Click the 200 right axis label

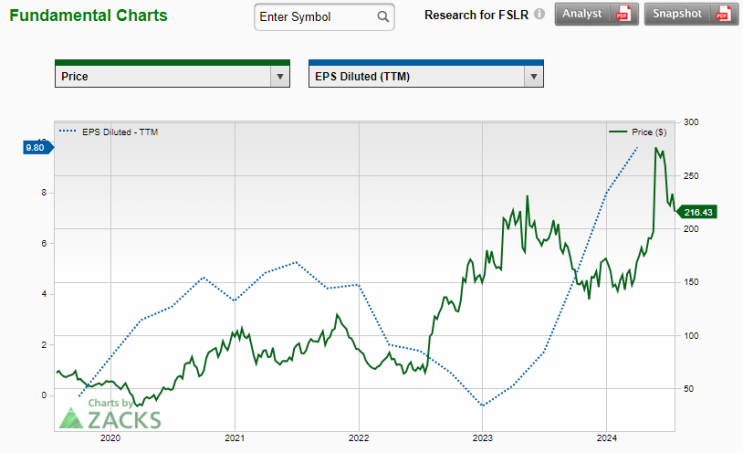point(691,229)
